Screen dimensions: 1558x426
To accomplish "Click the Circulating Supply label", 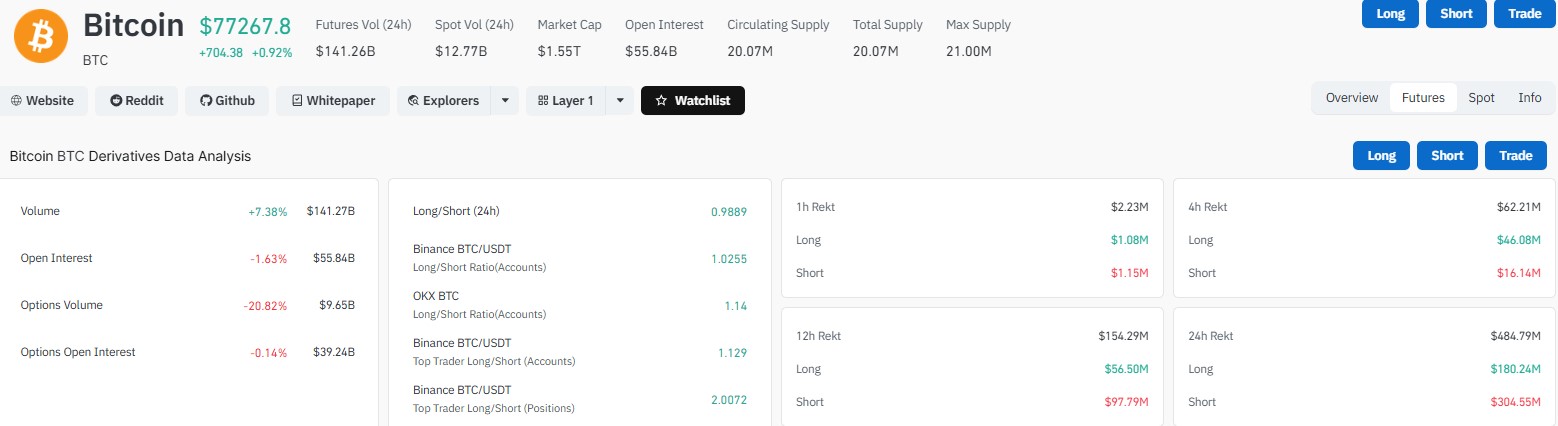I will pos(778,25).
